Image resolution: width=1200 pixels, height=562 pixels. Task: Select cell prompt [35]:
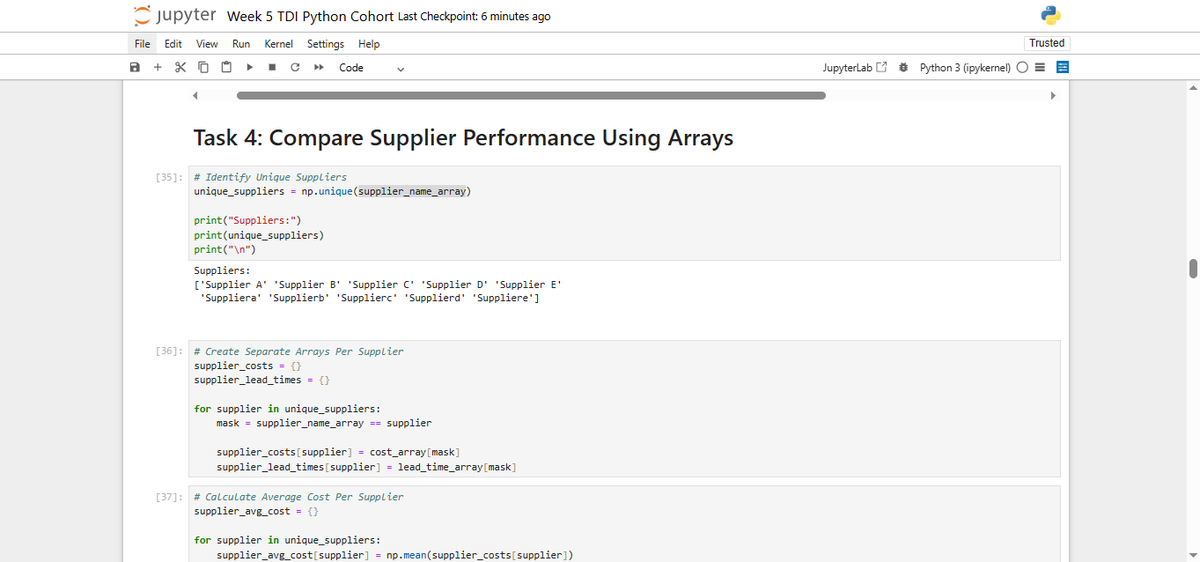point(170,176)
